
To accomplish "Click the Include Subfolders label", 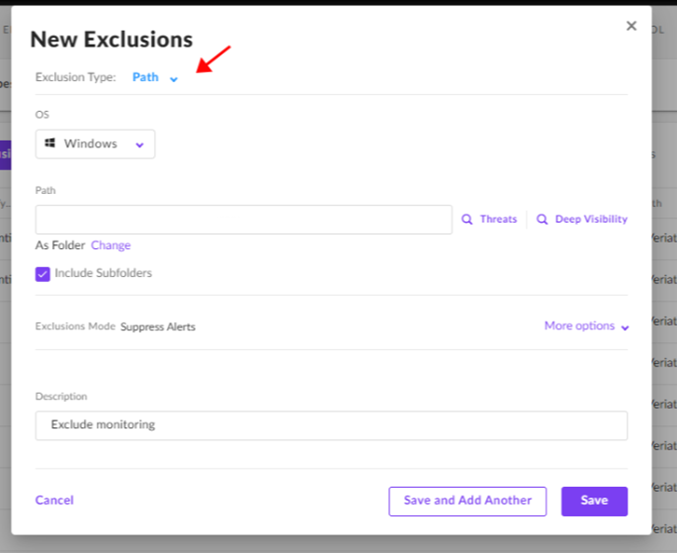I will [x=103, y=273].
